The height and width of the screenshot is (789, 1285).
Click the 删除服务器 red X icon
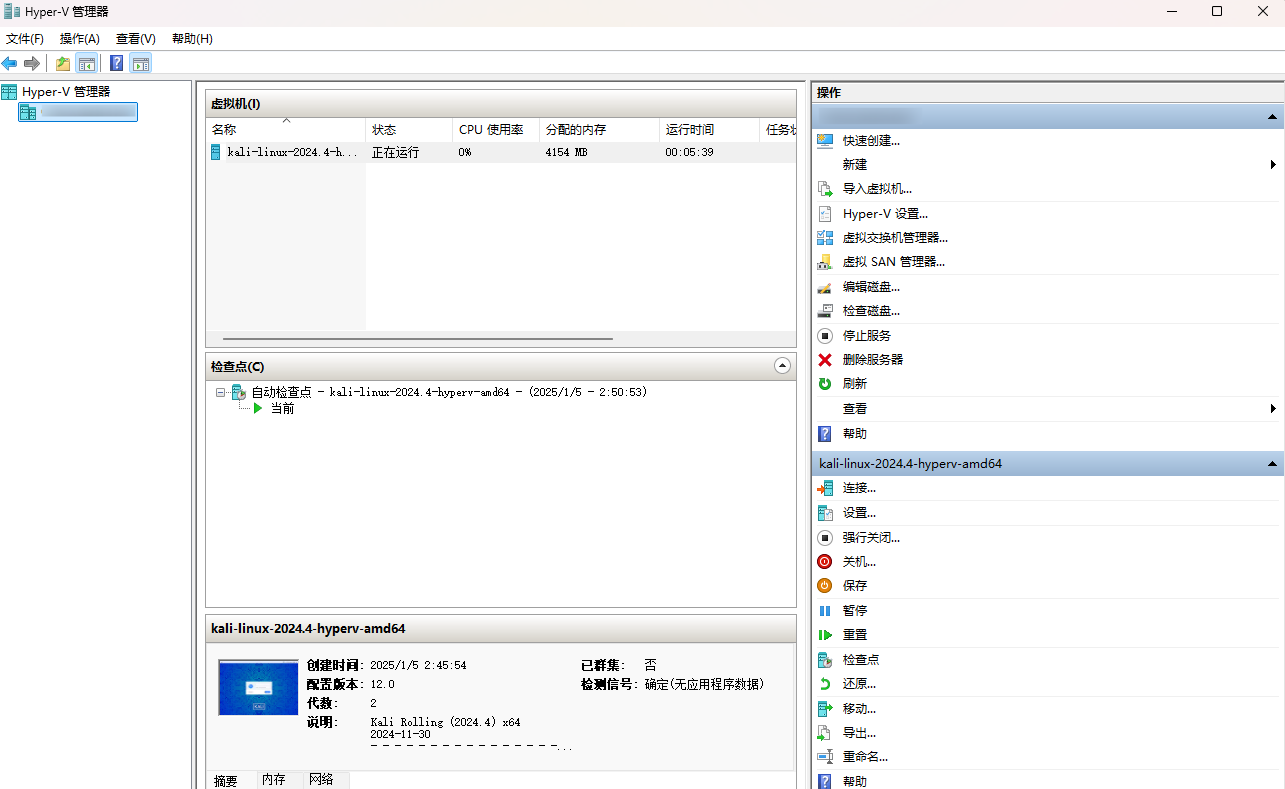click(825, 360)
